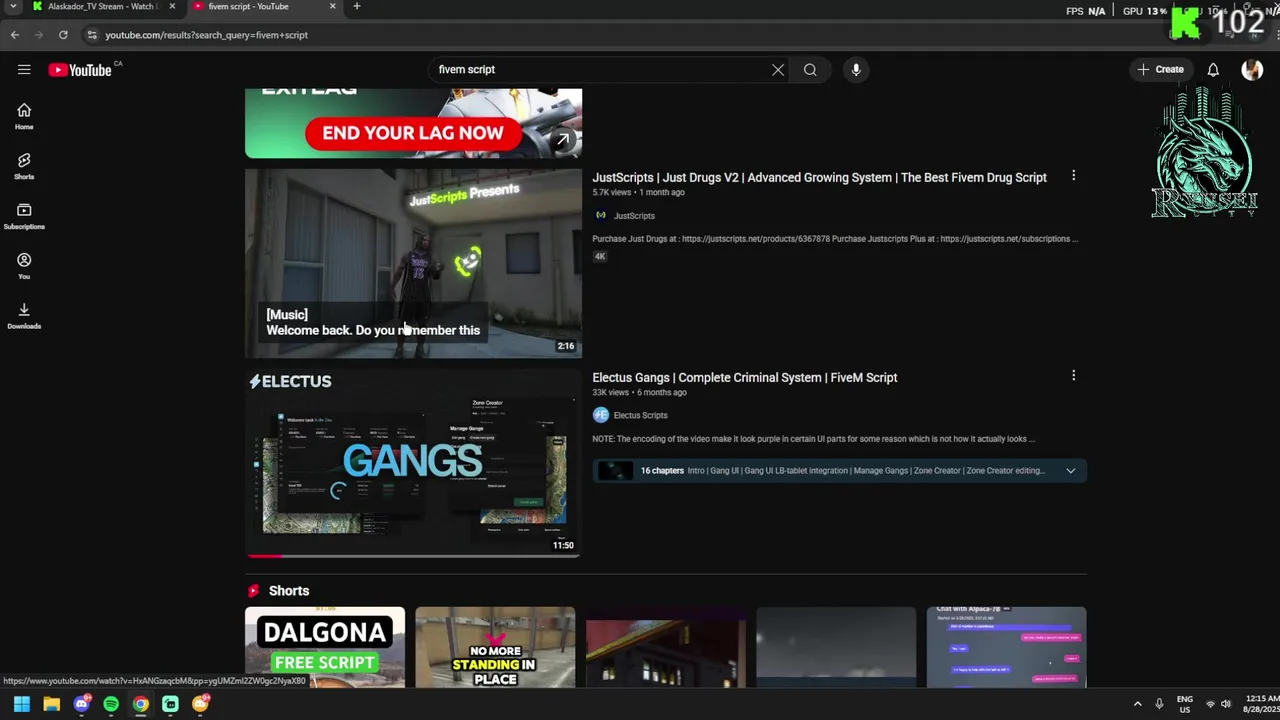The width and height of the screenshot is (1280, 720).
Task: Play the Electus GANGS video thumbnail
Action: point(413,463)
